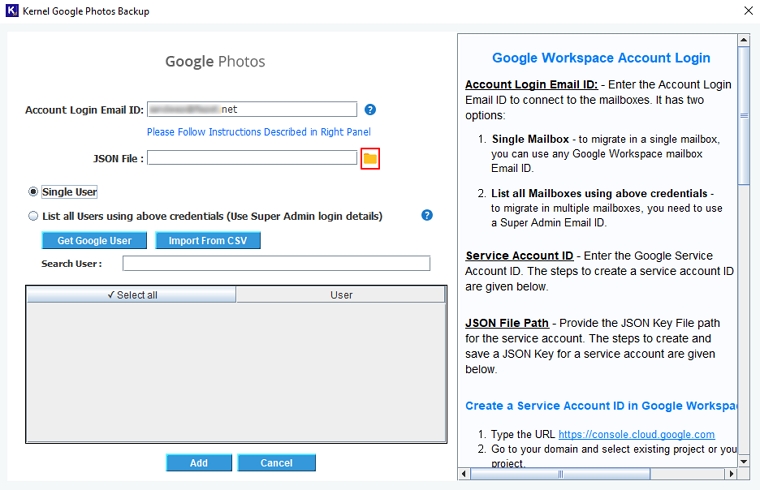This screenshot has width=760, height=490.
Task: Click the Get Google User button
Action: [95, 240]
